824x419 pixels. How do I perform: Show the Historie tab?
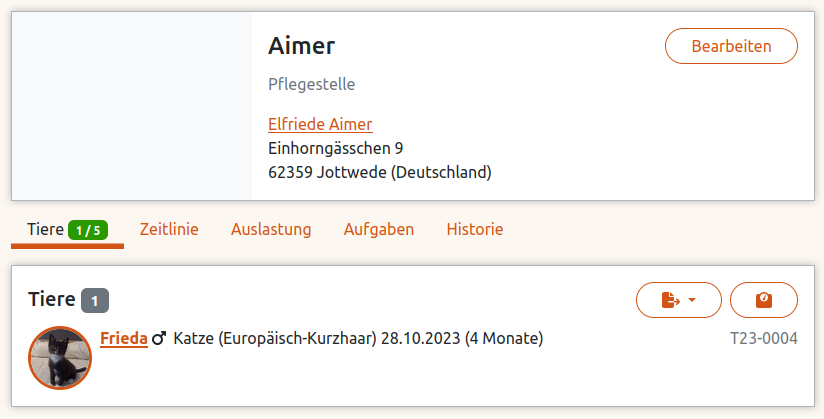475,229
